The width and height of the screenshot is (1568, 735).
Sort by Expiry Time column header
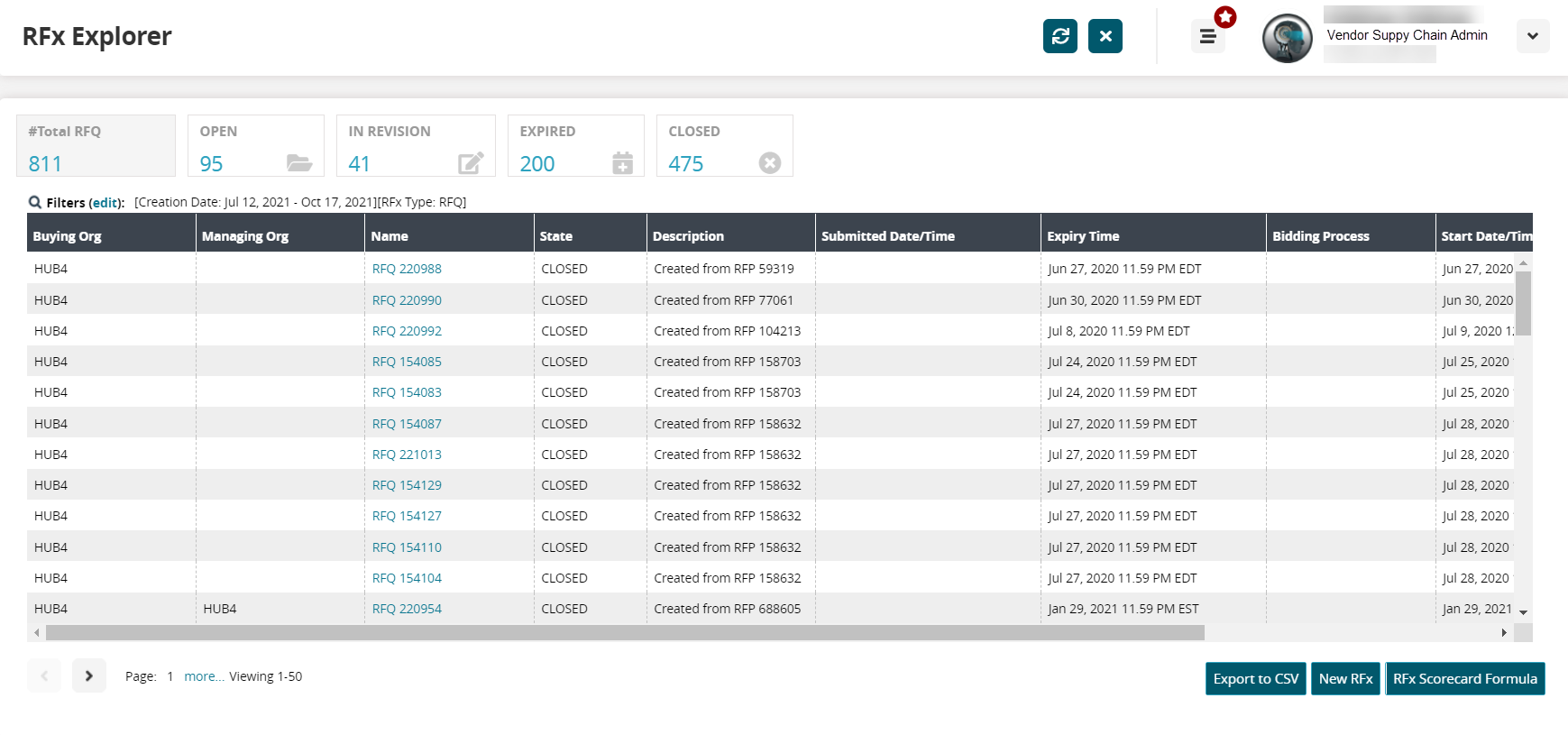pyautogui.click(x=1083, y=236)
